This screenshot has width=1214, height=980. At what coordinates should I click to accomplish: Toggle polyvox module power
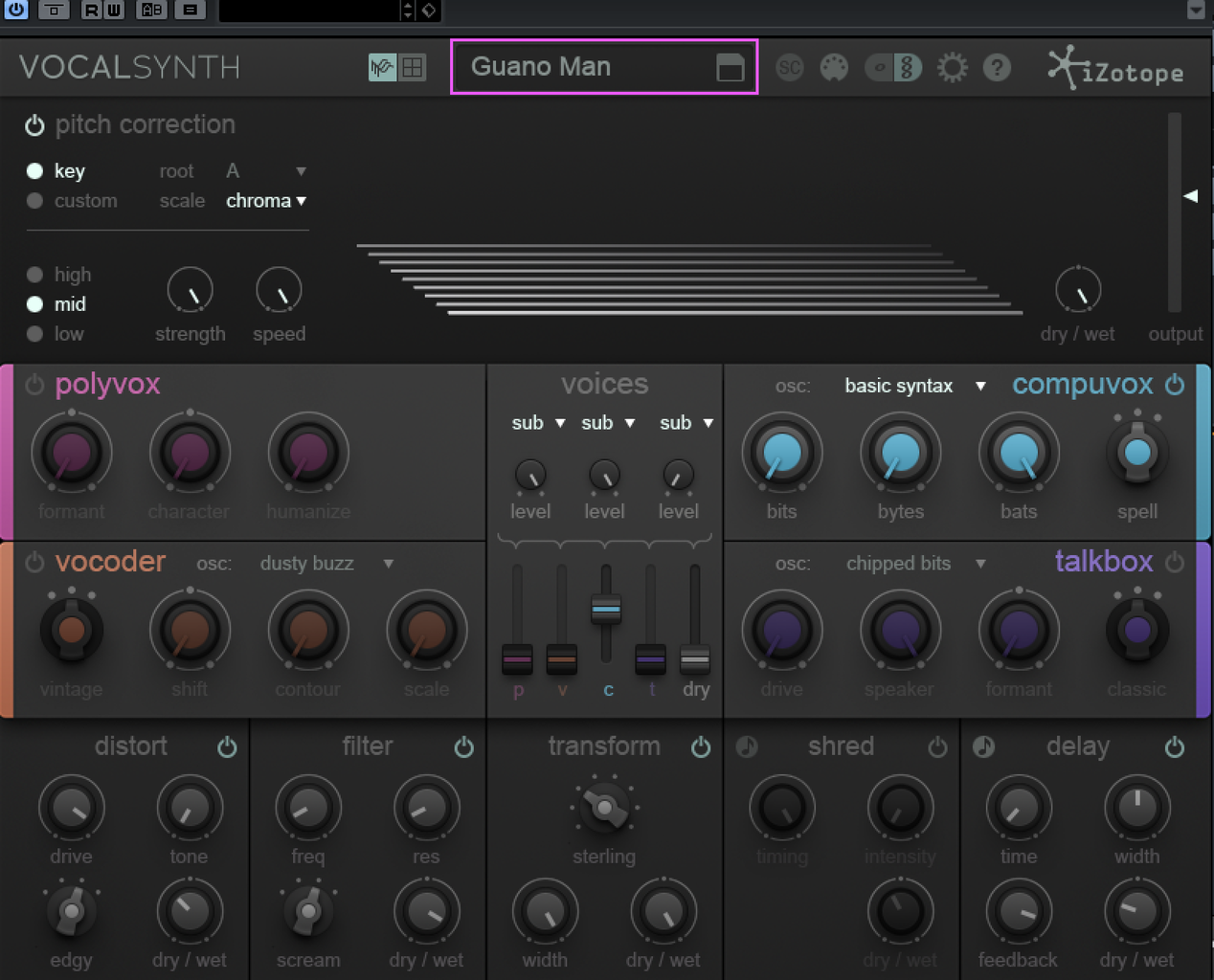pyautogui.click(x=34, y=385)
